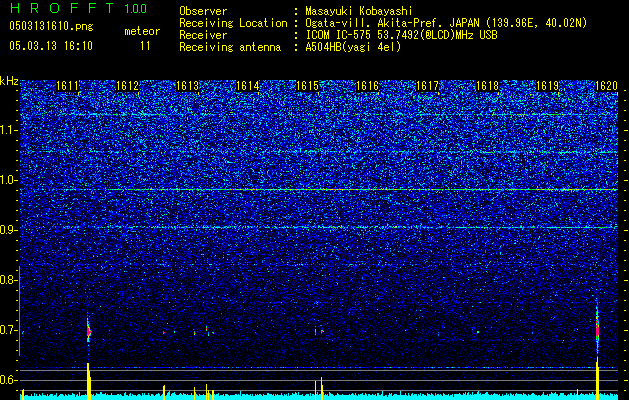This screenshot has height=400, width=629.
Task: Click the Receiving antenna label
Action: [x=230, y=47]
